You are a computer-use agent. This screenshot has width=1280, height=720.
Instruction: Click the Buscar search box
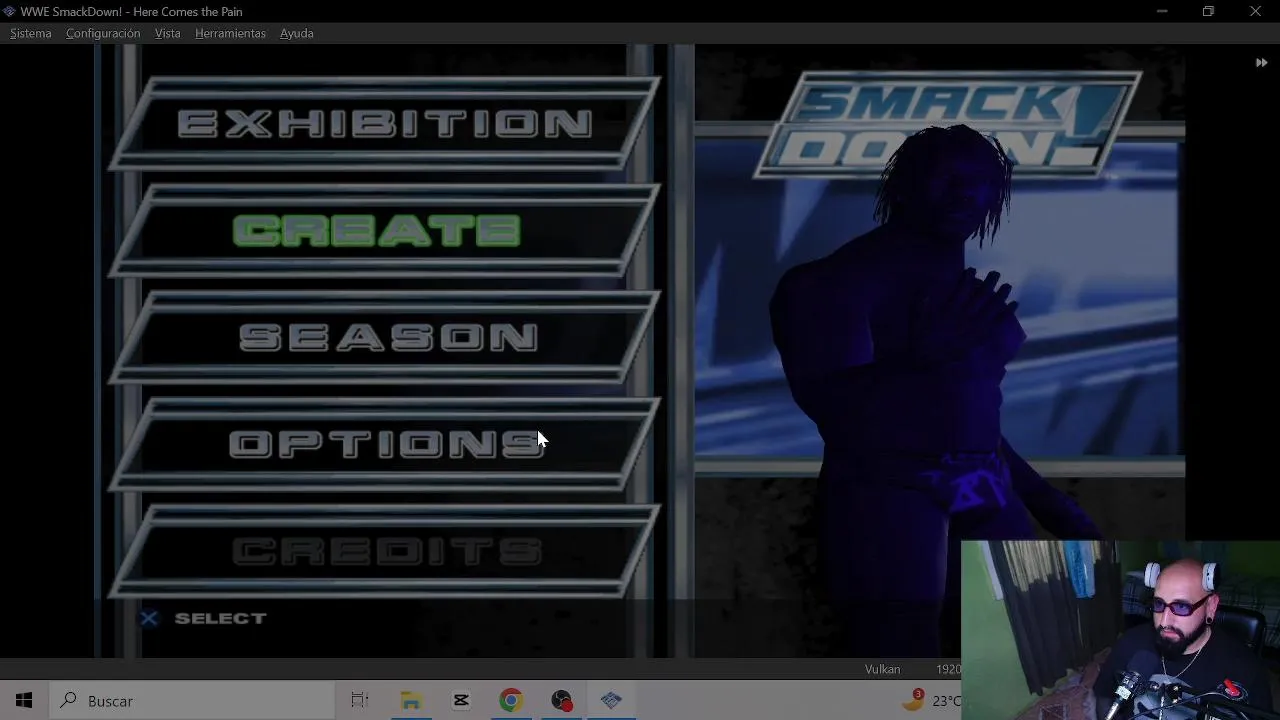click(x=191, y=701)
